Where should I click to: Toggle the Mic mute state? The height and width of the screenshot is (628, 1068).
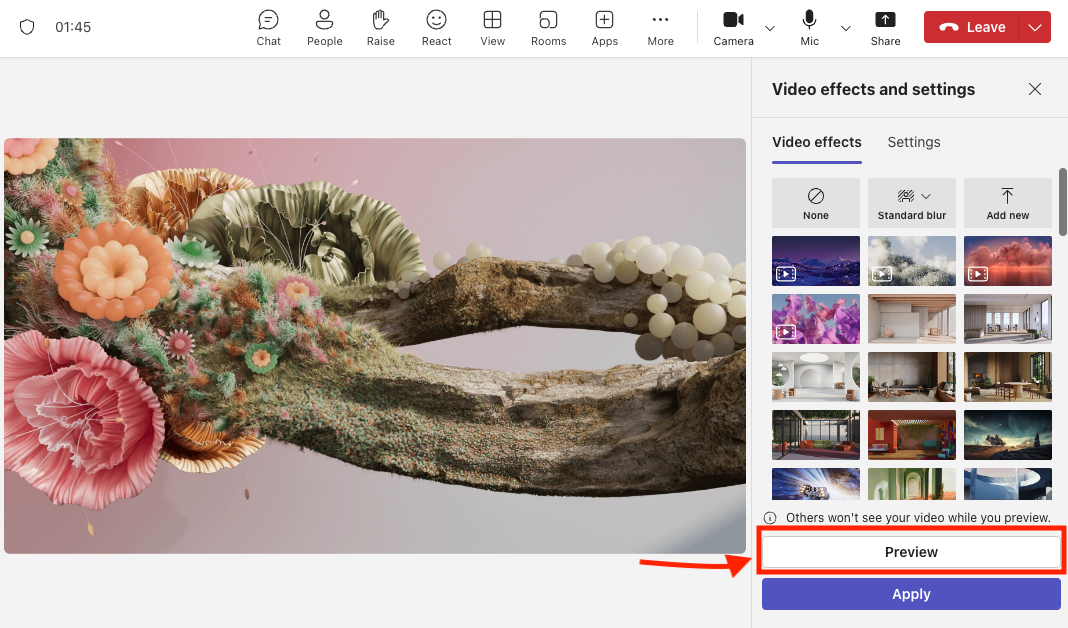[x=809, y=28]
